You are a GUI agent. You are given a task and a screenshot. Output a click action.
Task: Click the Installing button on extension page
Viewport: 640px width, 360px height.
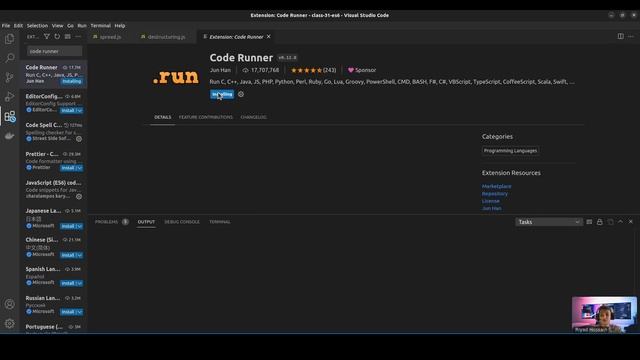coord(222,94)
